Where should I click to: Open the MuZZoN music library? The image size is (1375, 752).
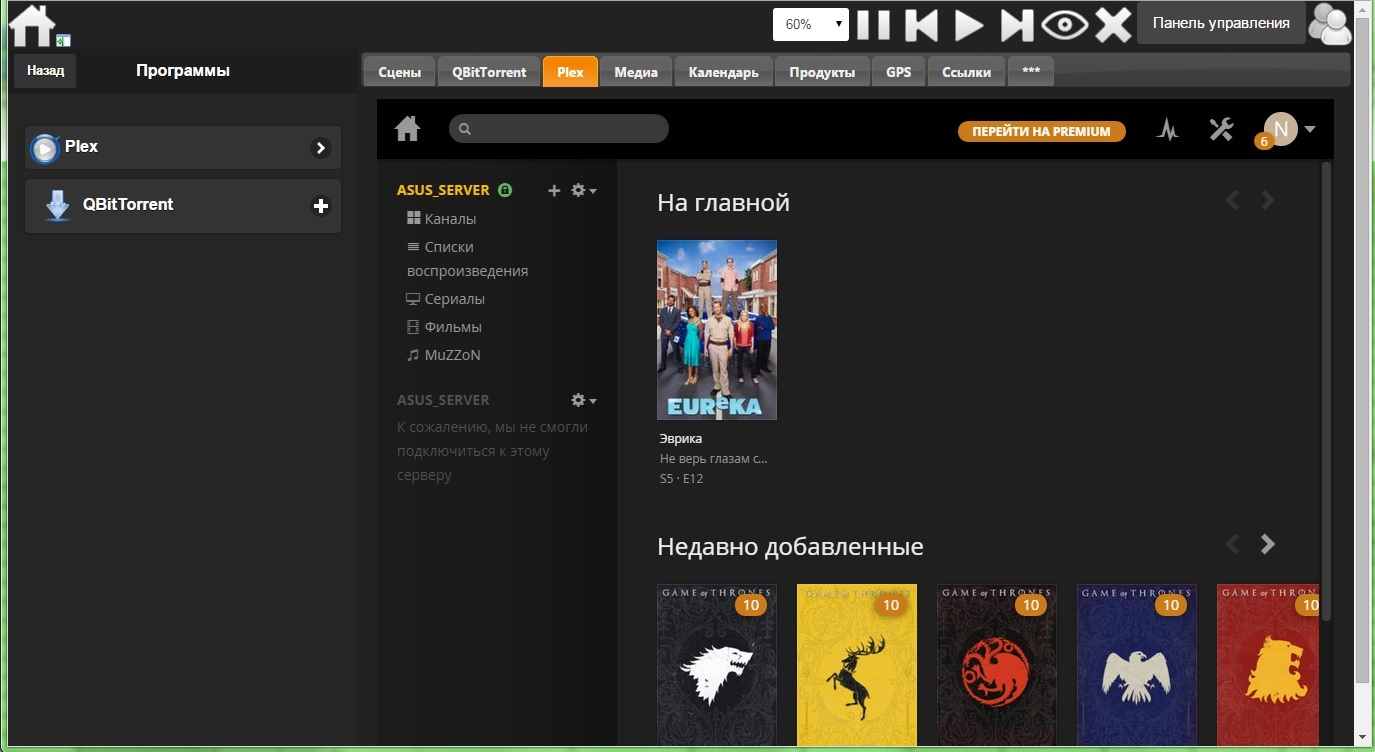450,354
